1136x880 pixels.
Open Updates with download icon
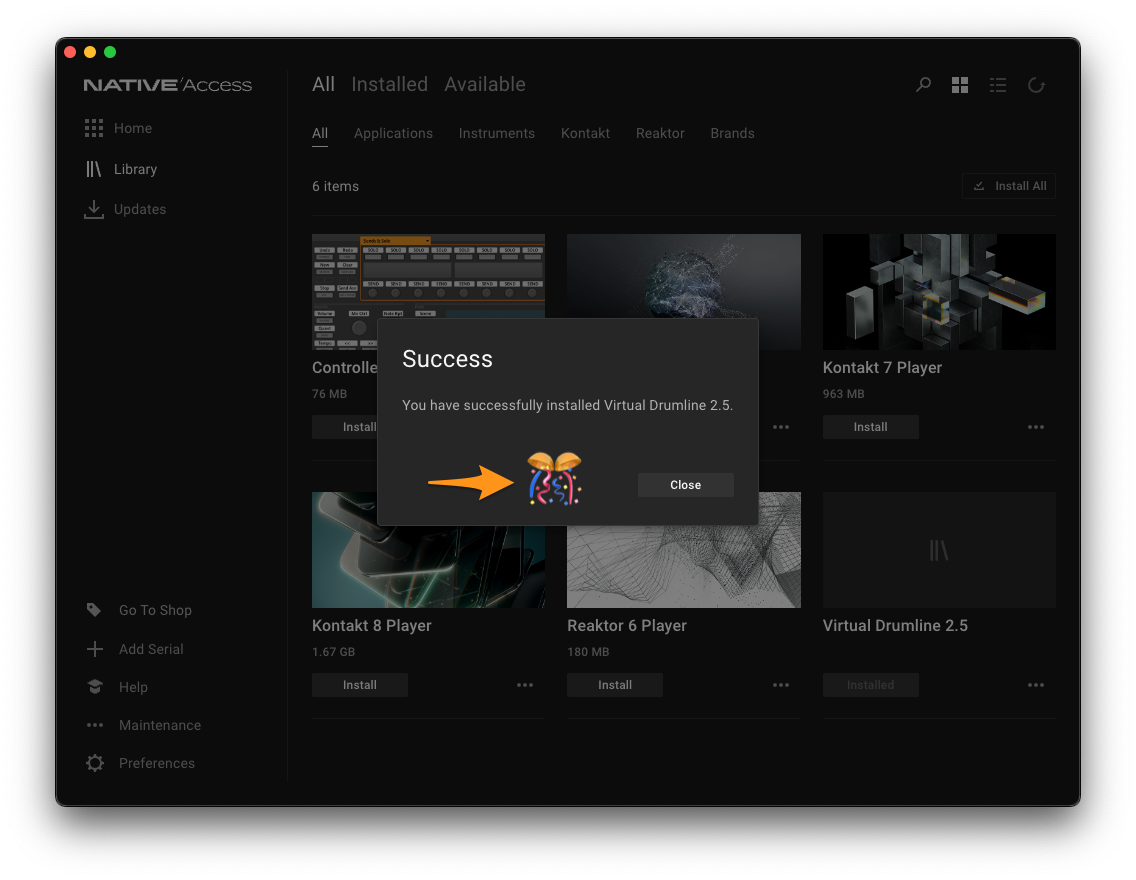tap(125, 209)
